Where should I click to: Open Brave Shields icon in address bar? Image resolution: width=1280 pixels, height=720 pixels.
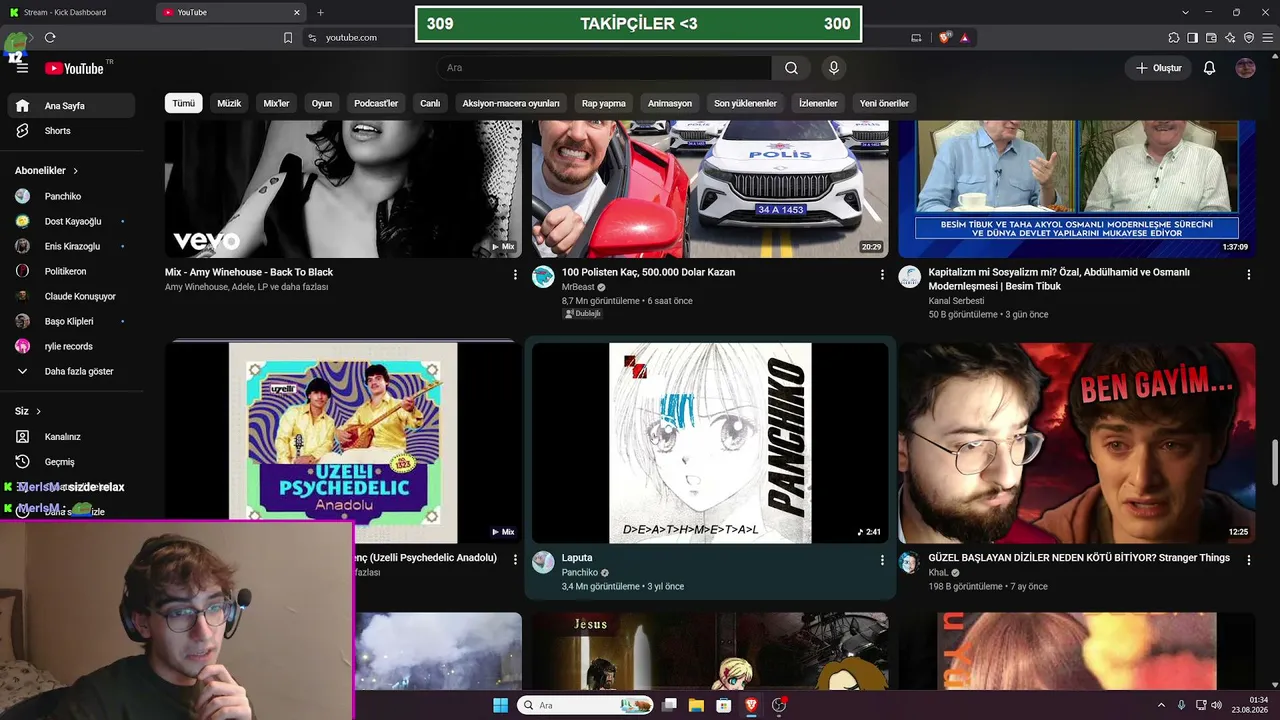click(x=945, y=37)
